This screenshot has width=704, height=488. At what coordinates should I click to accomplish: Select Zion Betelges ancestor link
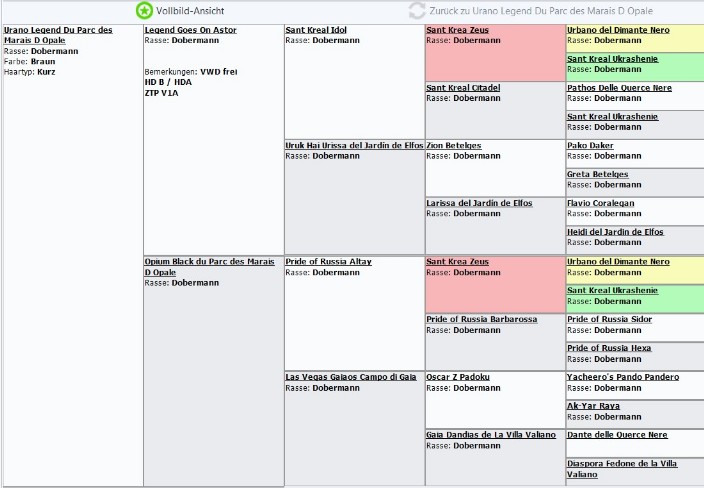[454, 145]
